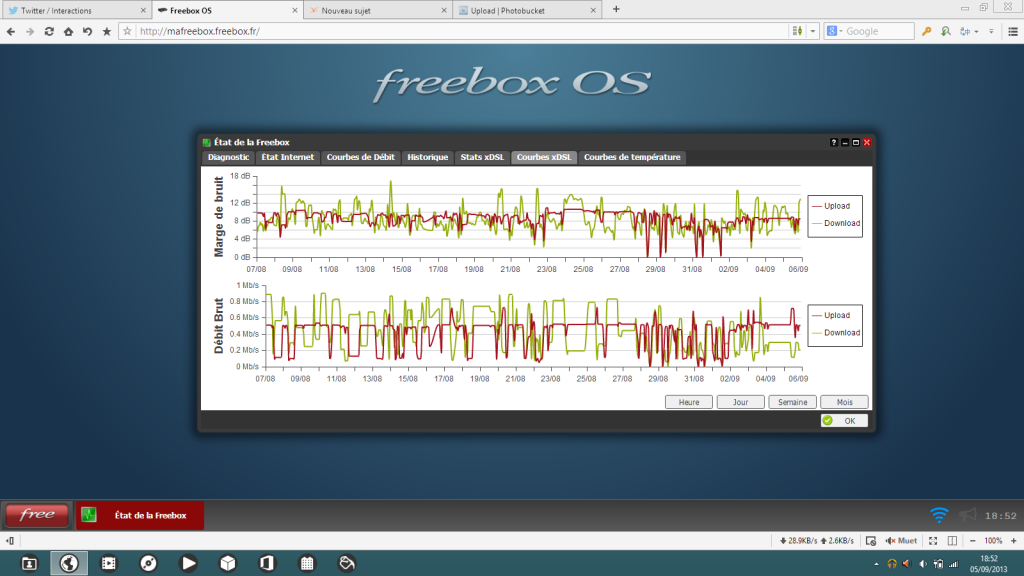1024x576 pixels.
Task: Open the Courbes de Débit tab
Action: click(360, 157)
